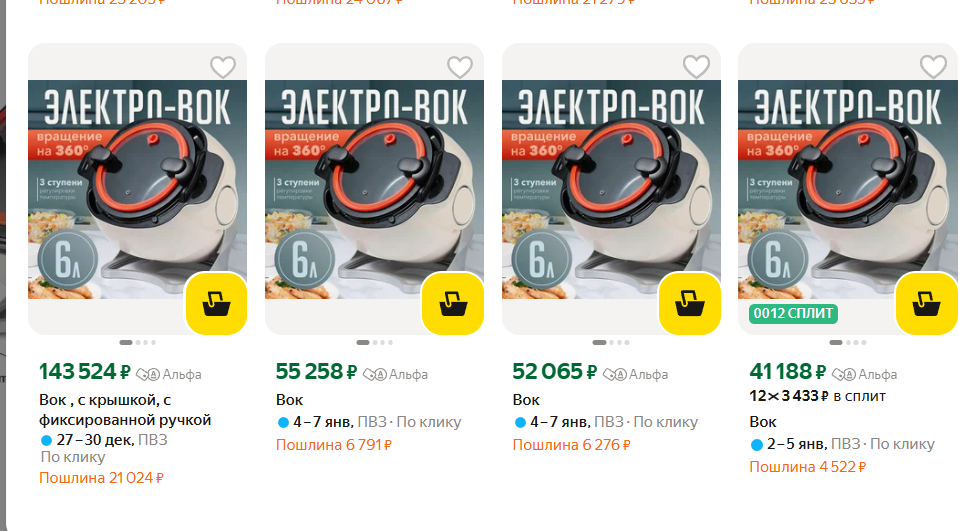Favorite the 143 524 ₽ wok with heart icon
Image resolution: width=959 pixels, height=531 pixels.
point(223,67)
